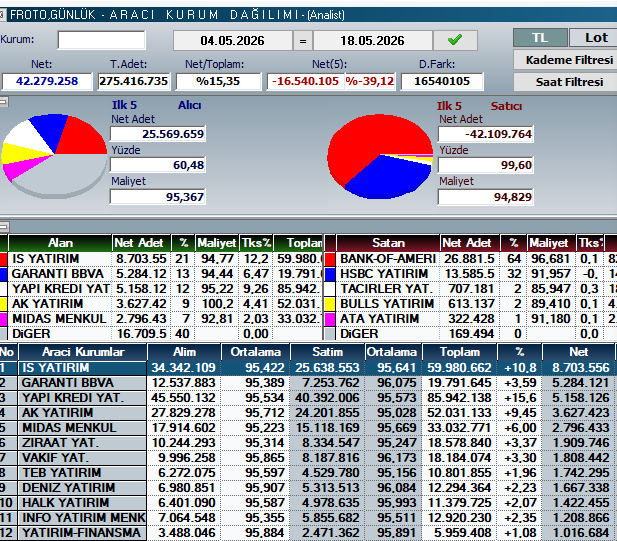The width and height of the screenshot is (617, 541).
Task: Click the equals sign date button
Action: point(303,40)
